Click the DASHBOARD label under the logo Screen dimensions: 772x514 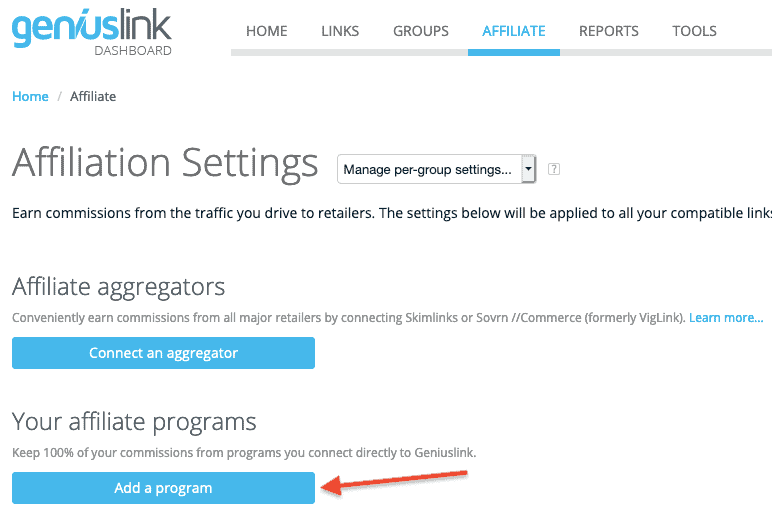(133, 51)
